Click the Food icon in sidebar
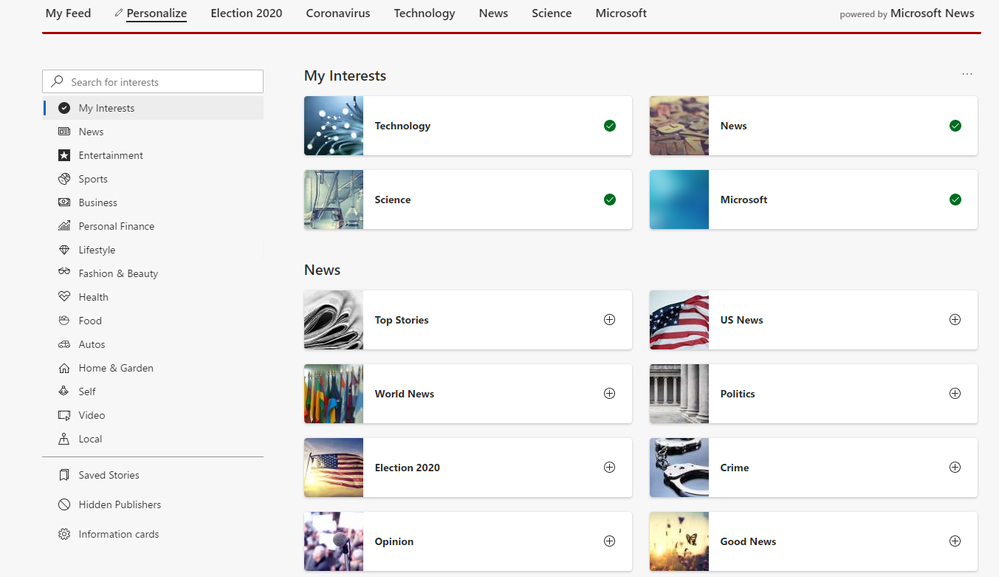999x577 pixels. (64, 320)
